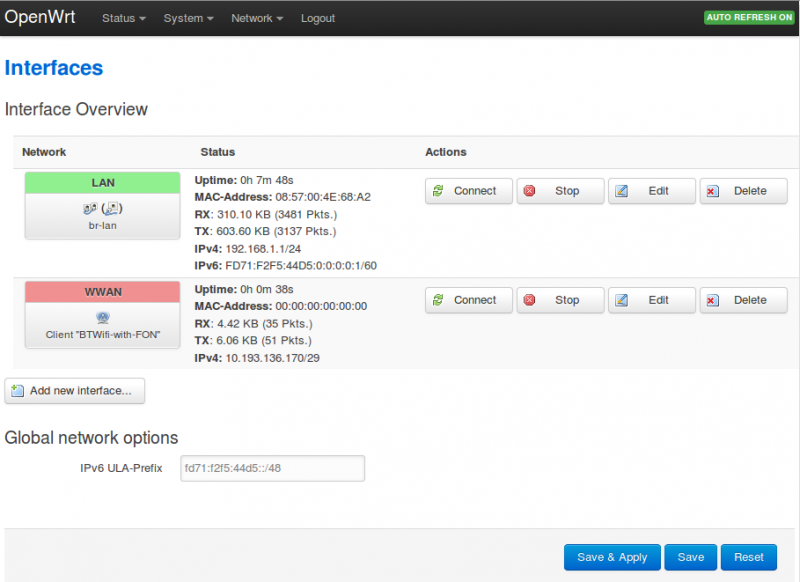The image size is (800, 582).
Task: Click the red Stop icon for LAN
Action: point(530,191)
